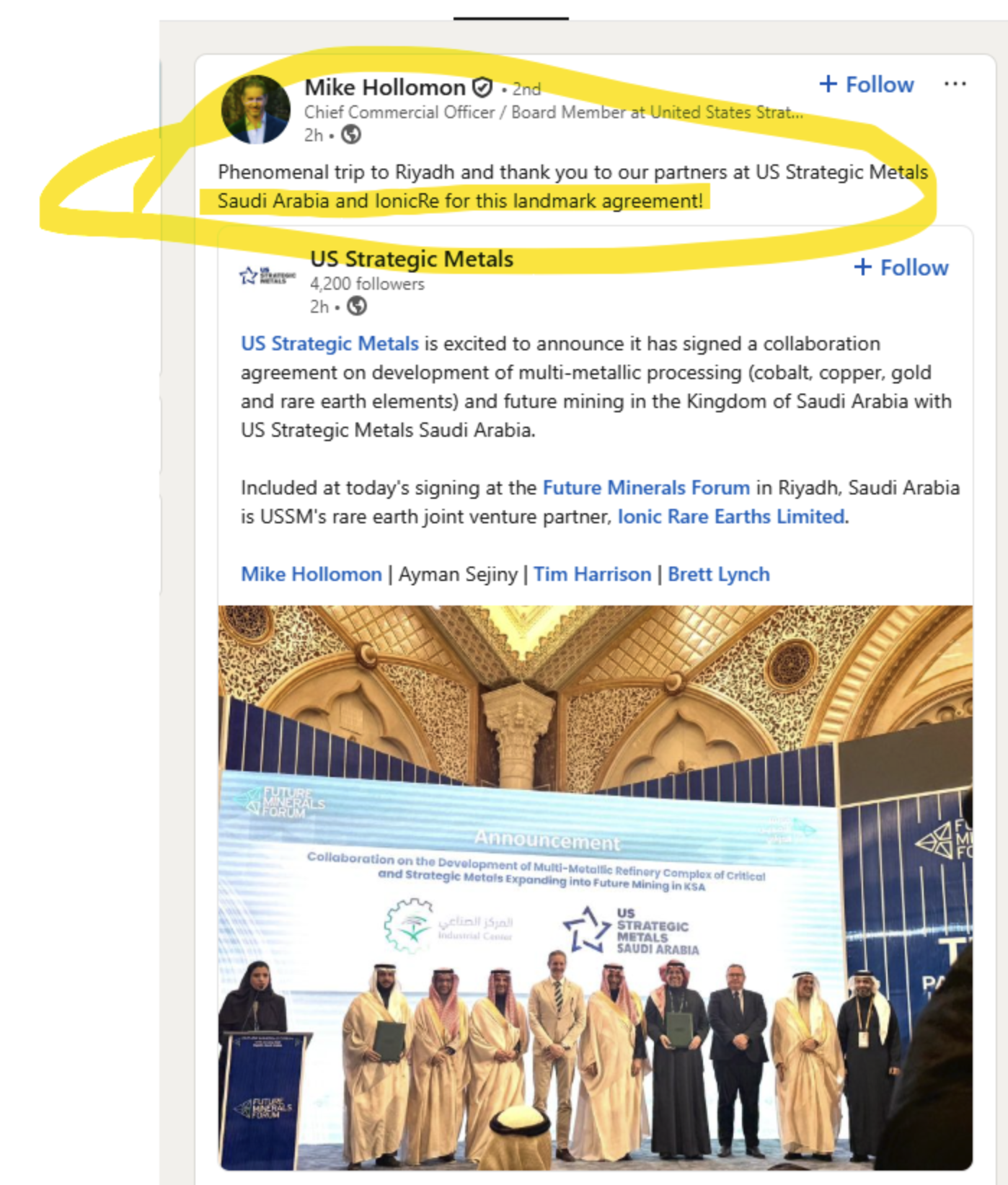Open the Ionic Rare Earths Limited link
Viewport: 1008px width, 1185px height.
click(x=731, y=517)
